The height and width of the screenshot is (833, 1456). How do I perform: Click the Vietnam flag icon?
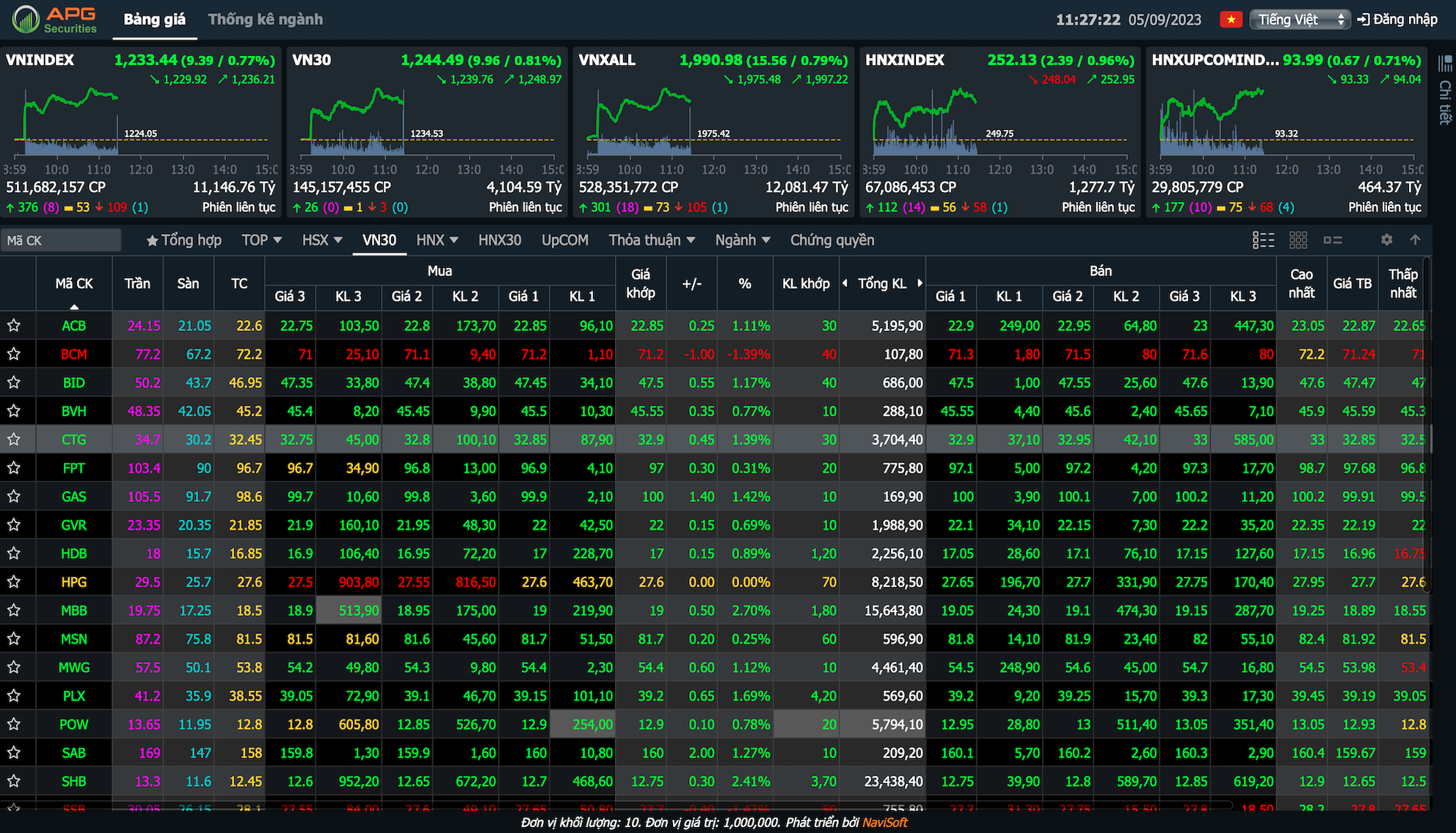pos(1231,20)
